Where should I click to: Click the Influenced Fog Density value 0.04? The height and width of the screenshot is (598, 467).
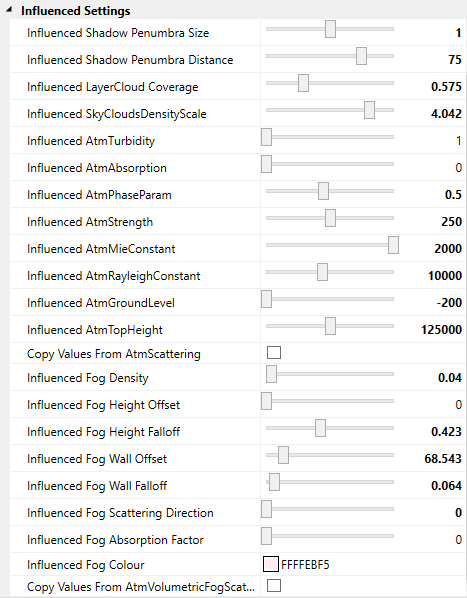coord(450,378)
